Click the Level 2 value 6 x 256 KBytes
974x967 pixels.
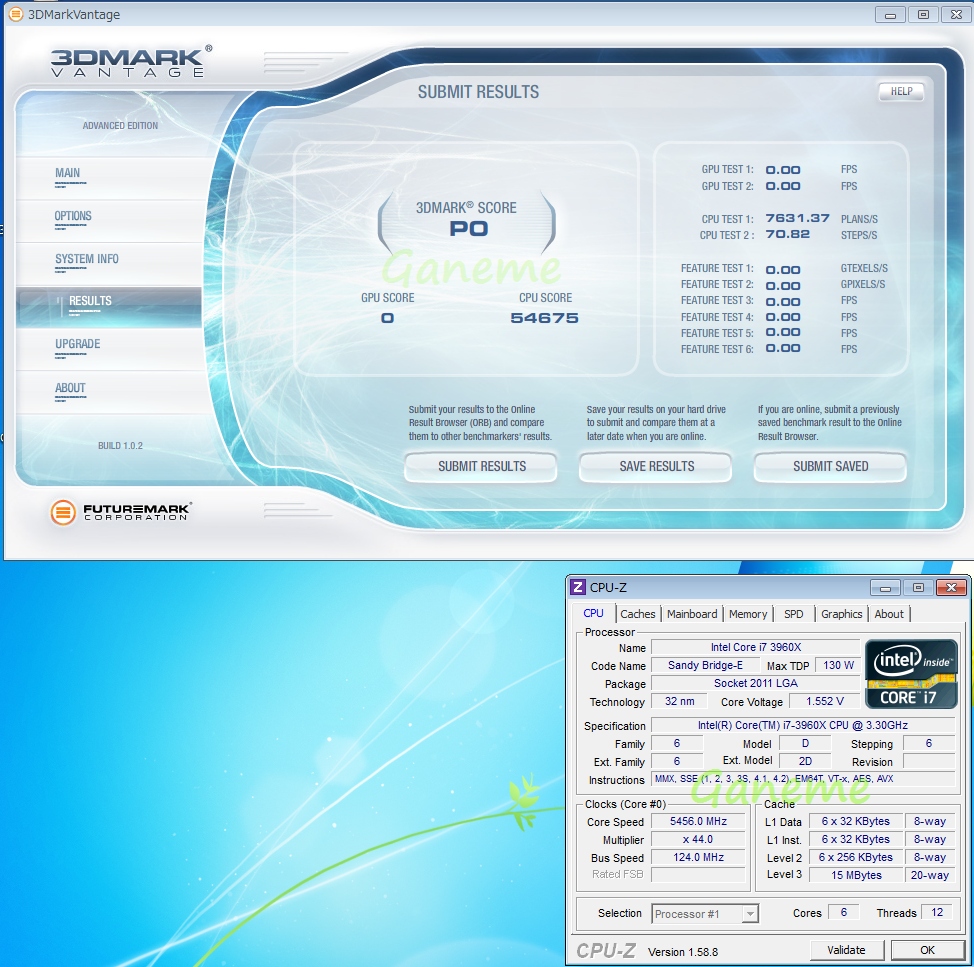pyautogui.click(x=856, y=857)
